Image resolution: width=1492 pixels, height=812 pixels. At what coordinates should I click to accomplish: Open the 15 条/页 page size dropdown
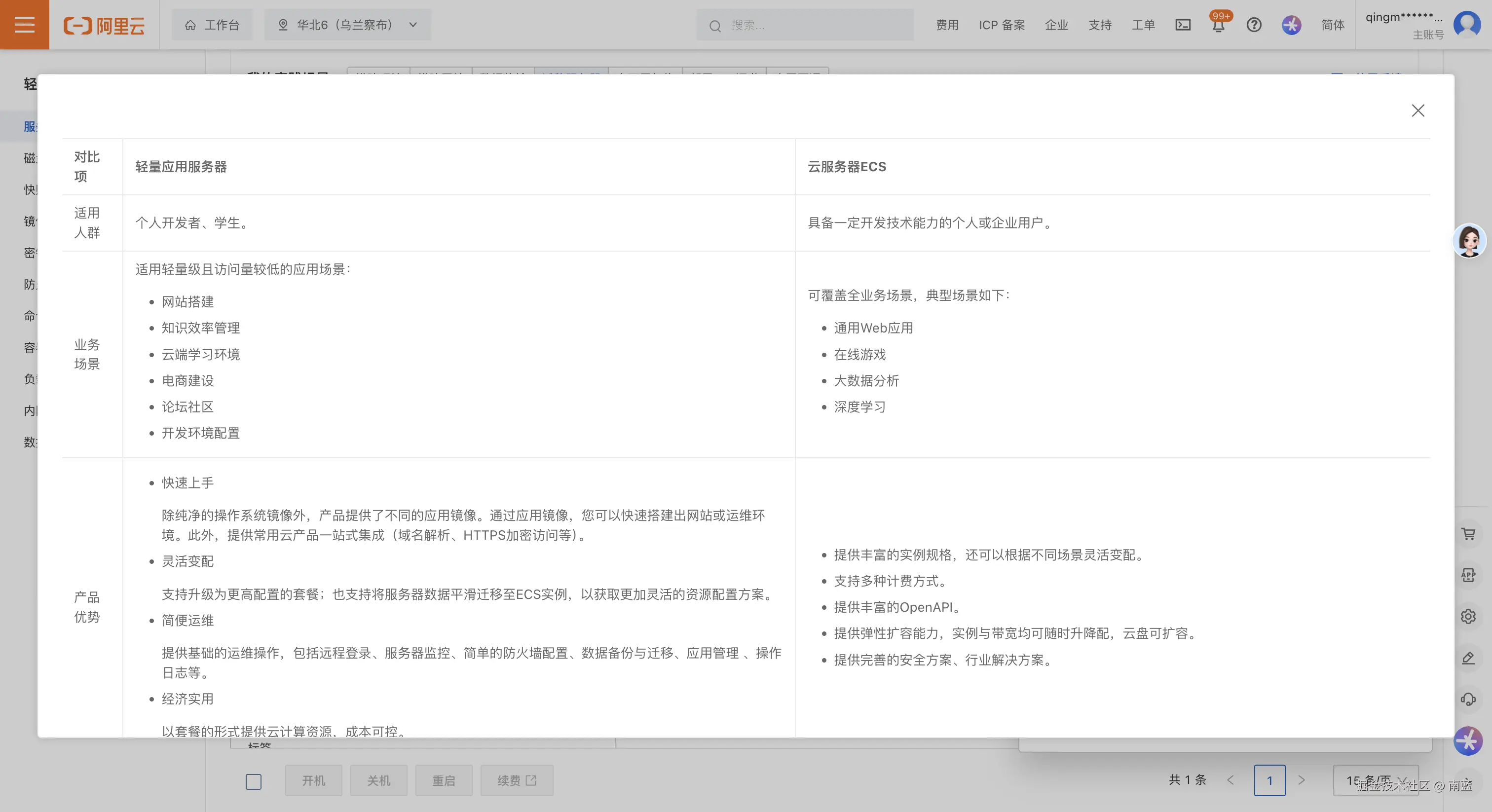coord(1376,780)
